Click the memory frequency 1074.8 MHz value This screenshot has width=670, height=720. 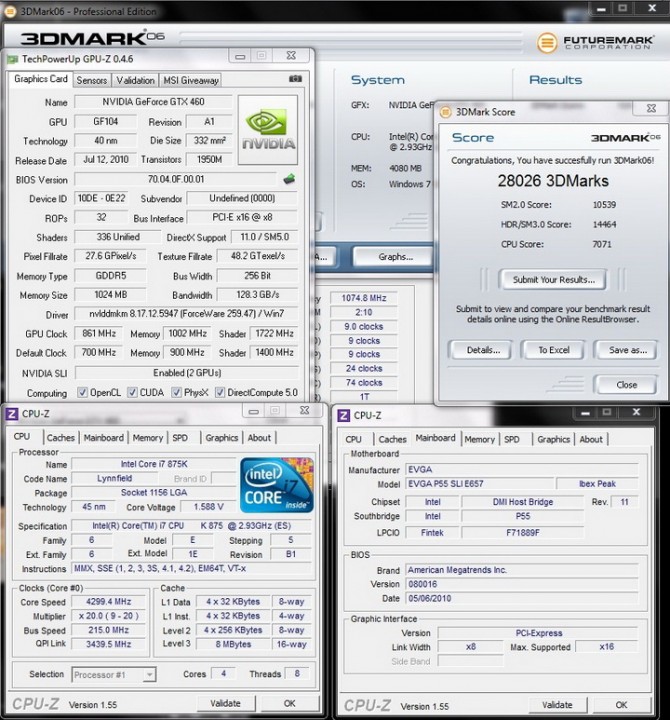point(363,298)
